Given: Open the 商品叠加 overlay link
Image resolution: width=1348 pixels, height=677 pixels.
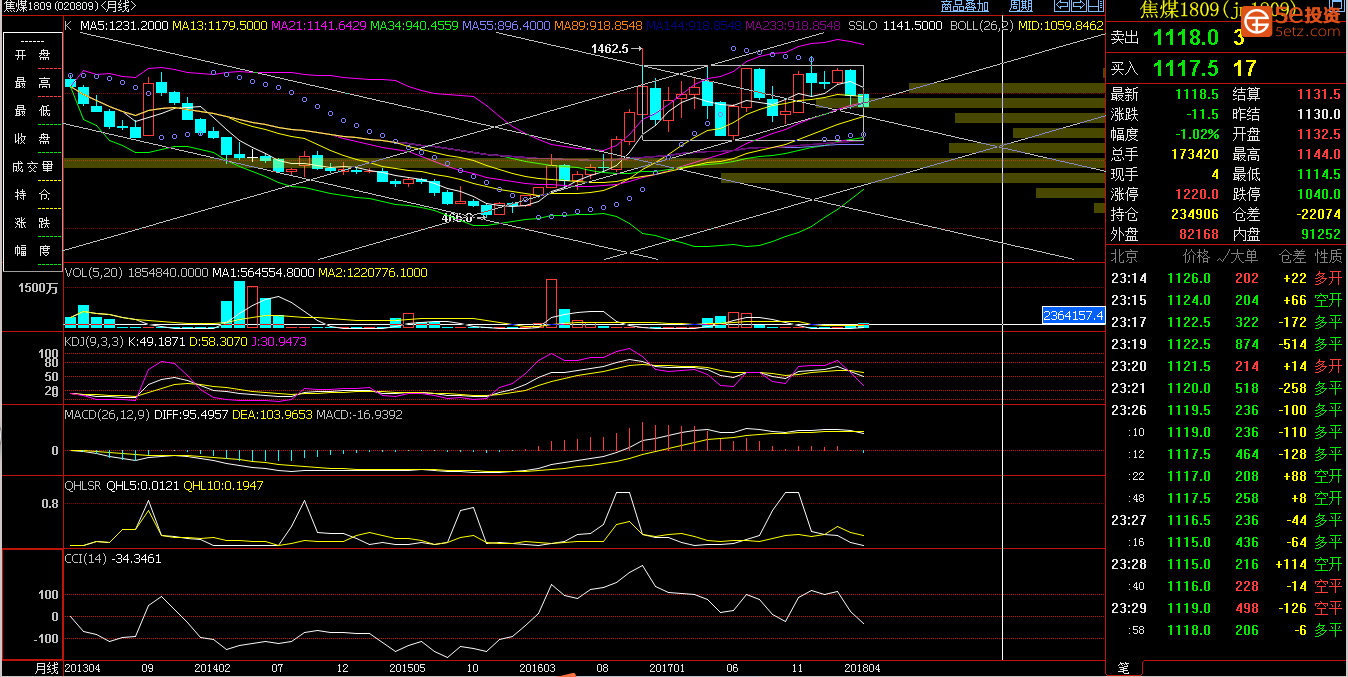Looking at the screenshot, I should tap(965, 6).
